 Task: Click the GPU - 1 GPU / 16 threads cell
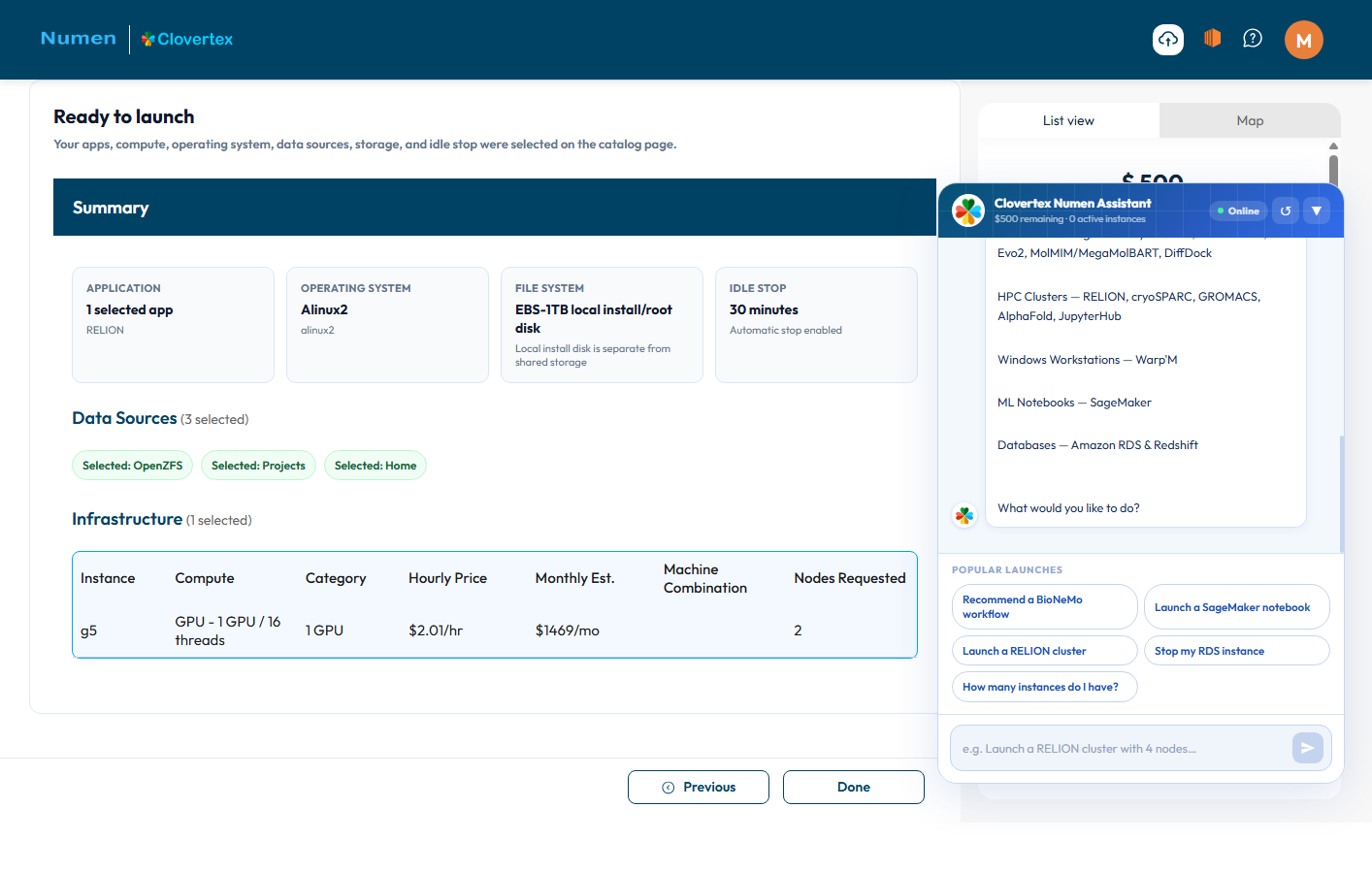[228, 630]
